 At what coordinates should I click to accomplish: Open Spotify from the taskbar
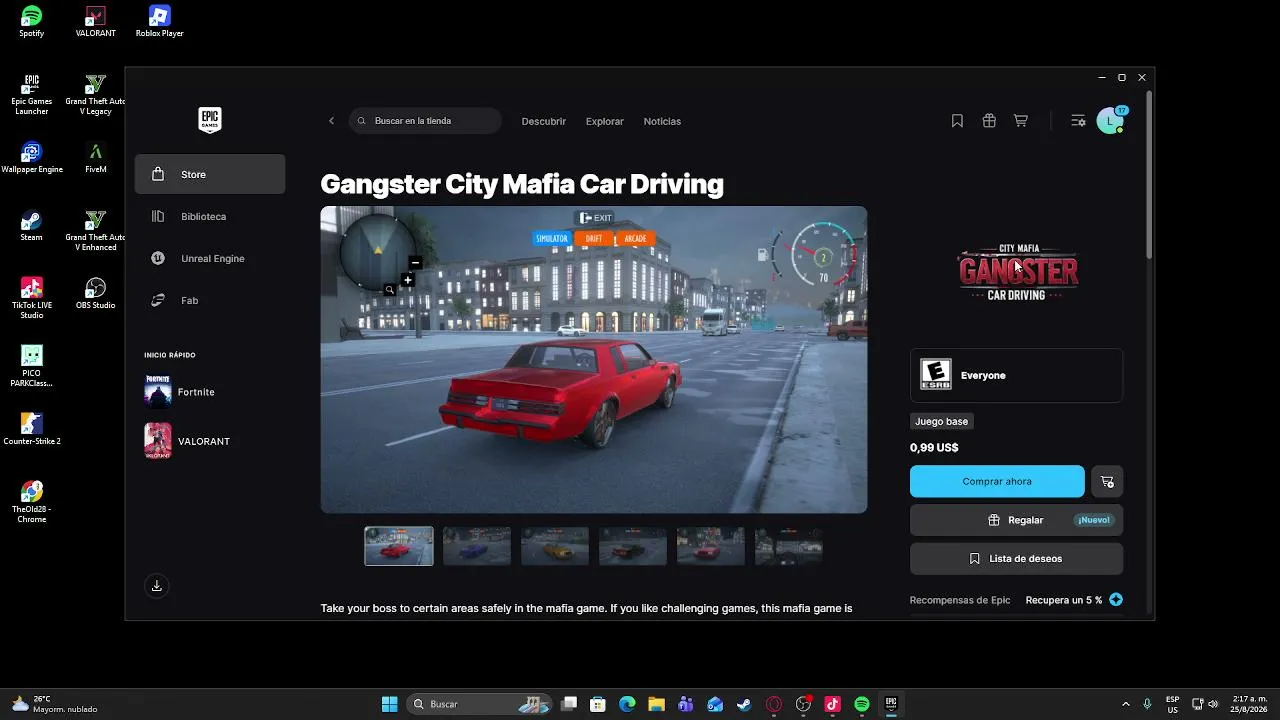[x=861, y=704]
